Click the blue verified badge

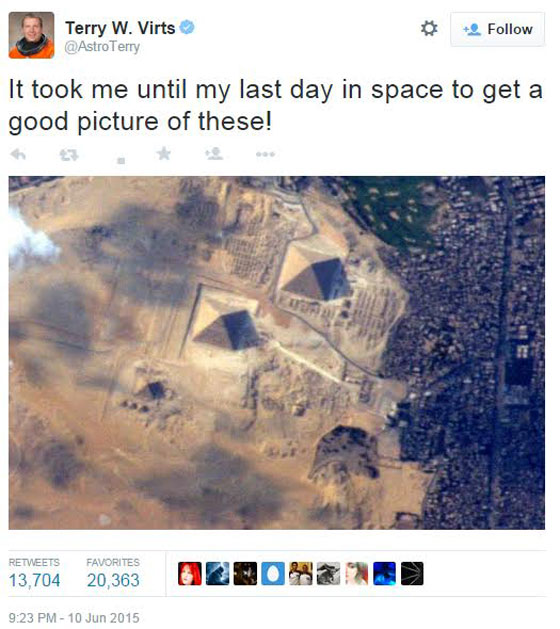point(187,27)
